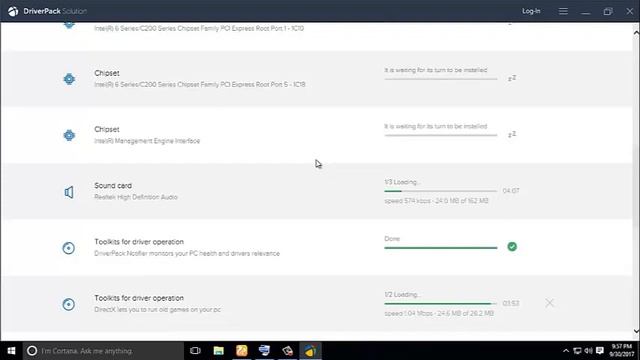
Task: Click the sleep icon for Root Port 5 chipset
Action: [512, 78]
